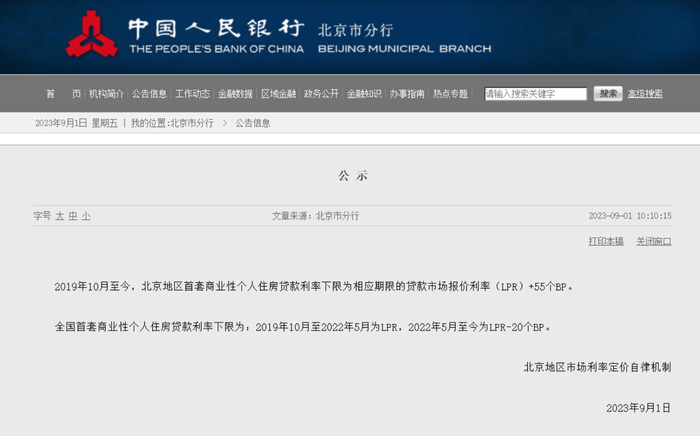
Task: Open the 政务公开 navigation item
Action: coord(321,94)
